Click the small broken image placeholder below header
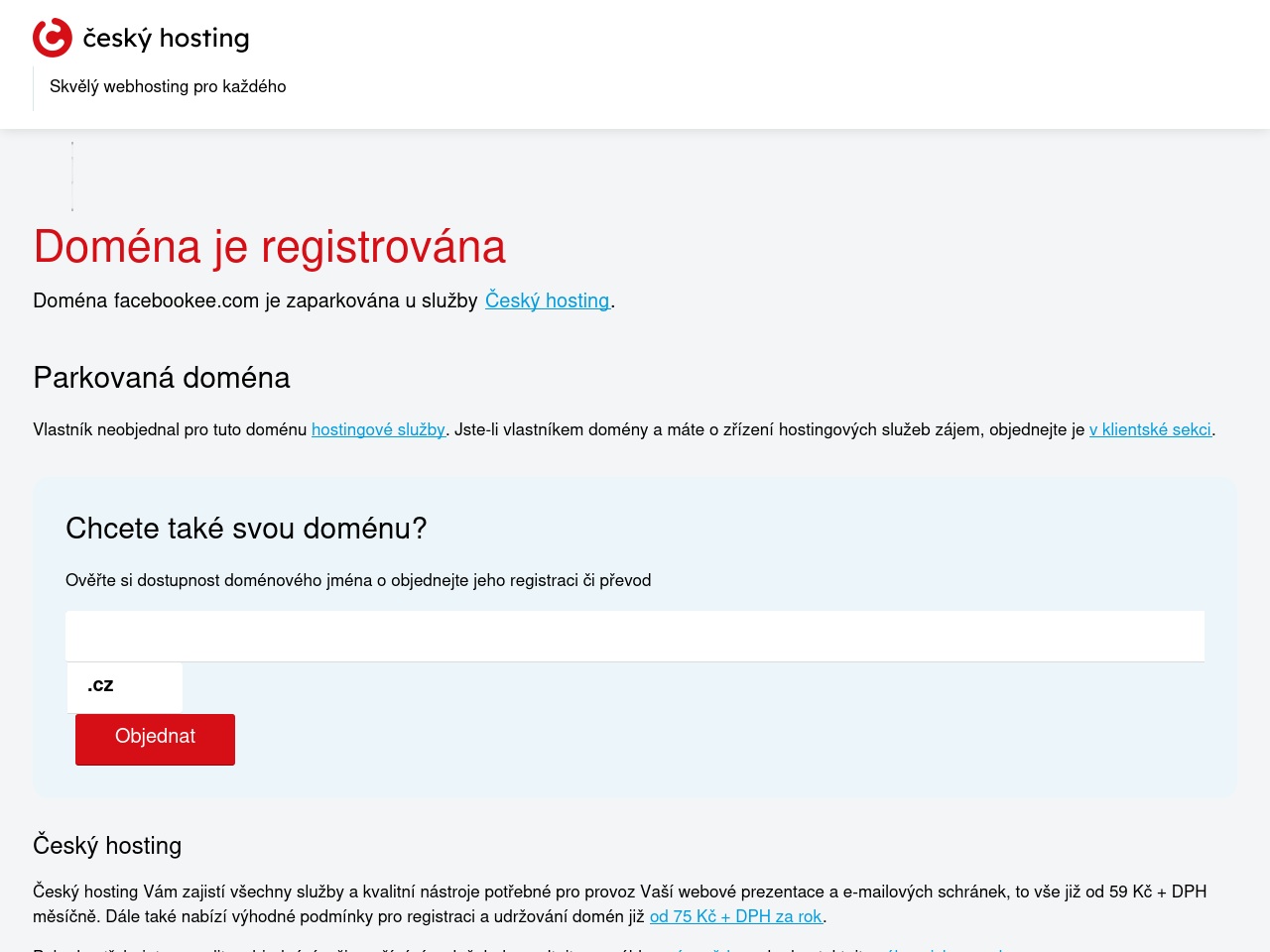Viewport: 1270px width, 952px height. coord(72,177)
